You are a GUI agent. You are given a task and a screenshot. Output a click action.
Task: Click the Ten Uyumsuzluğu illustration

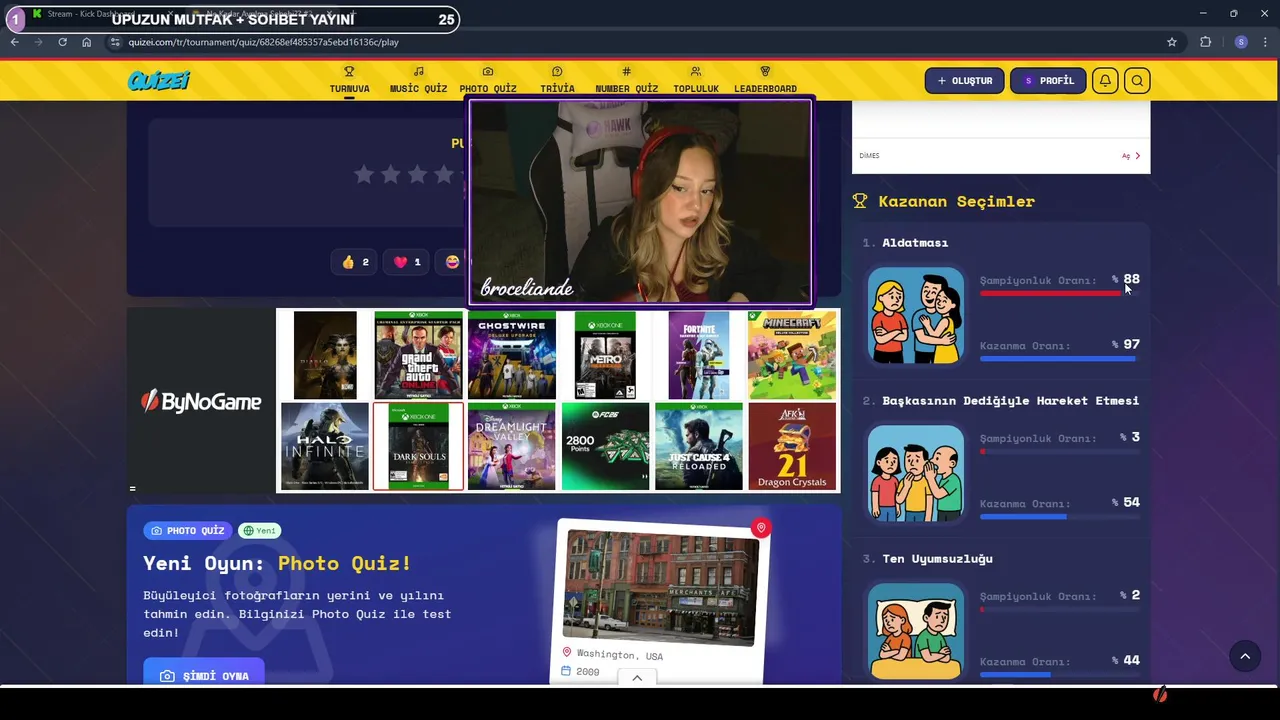(x=916, y=632)
